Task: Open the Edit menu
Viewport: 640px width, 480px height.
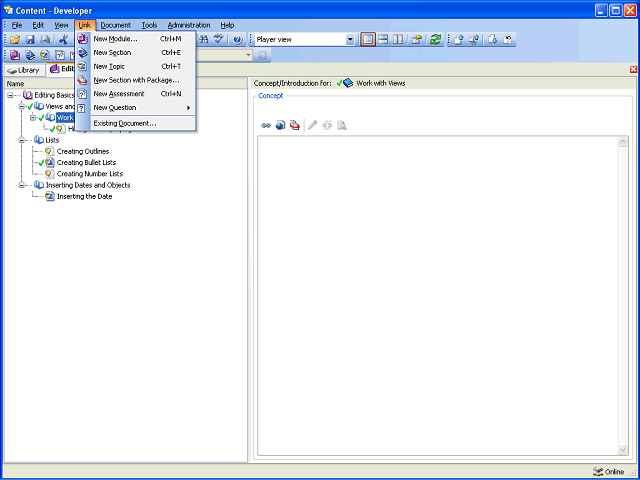Action: 38,25
